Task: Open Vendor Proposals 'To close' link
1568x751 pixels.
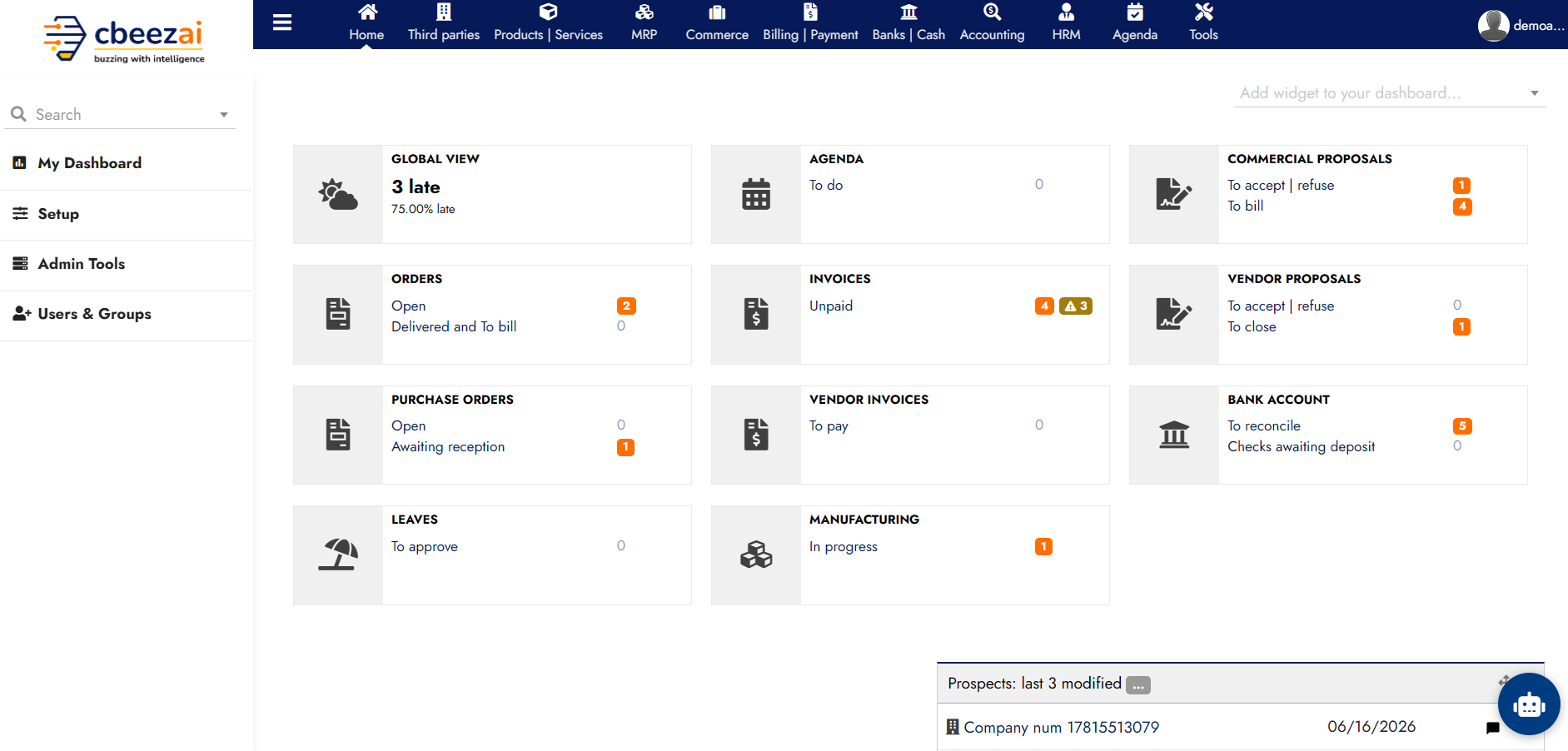Action: pos(1252,326)
